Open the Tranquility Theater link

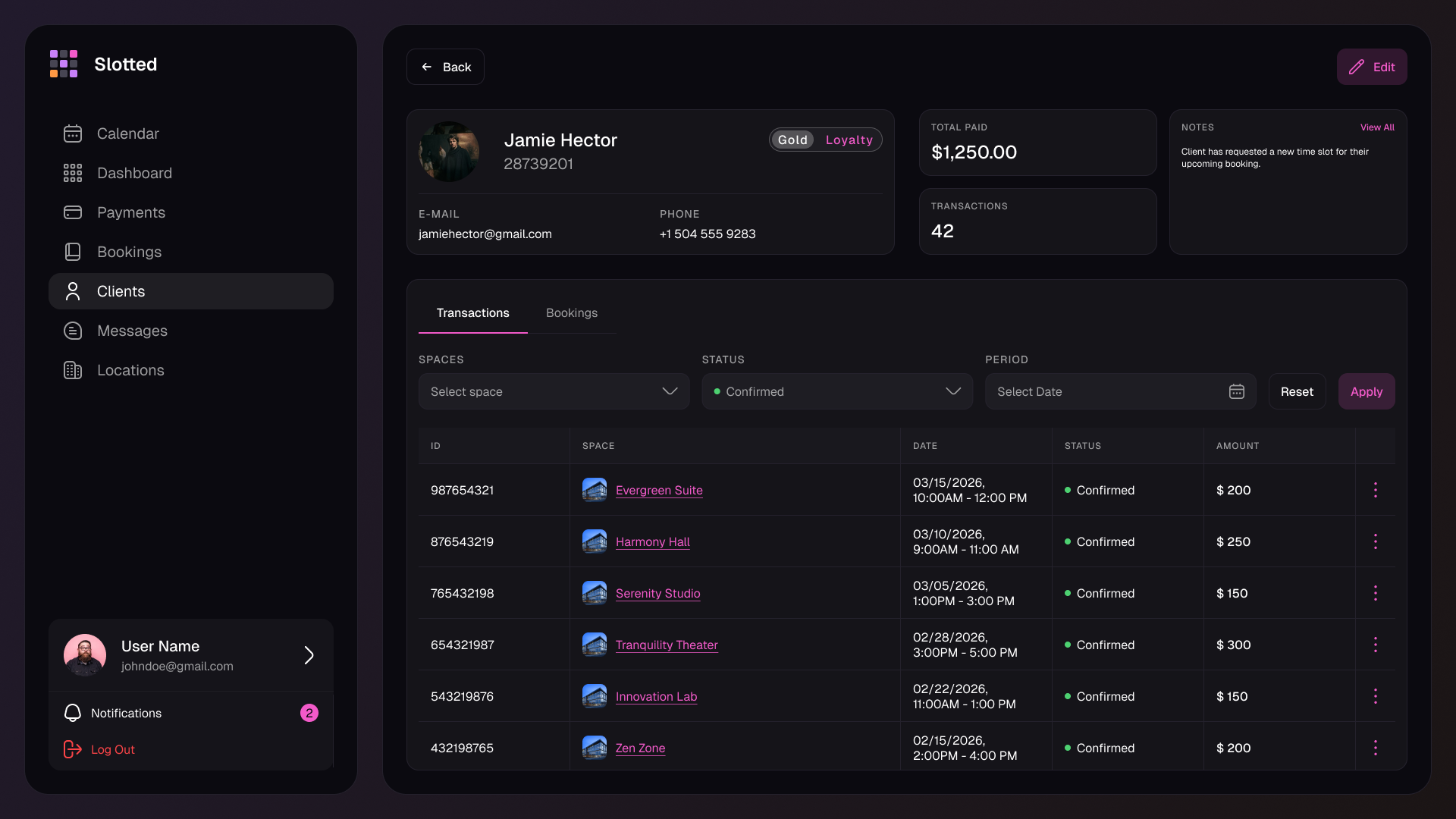click(x=667, y=645)
